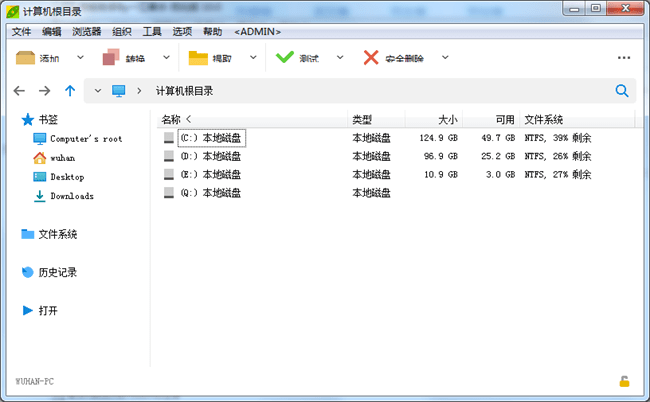Click the History clock icon
This screenshot has height=402, width=650.
[27, 272]
